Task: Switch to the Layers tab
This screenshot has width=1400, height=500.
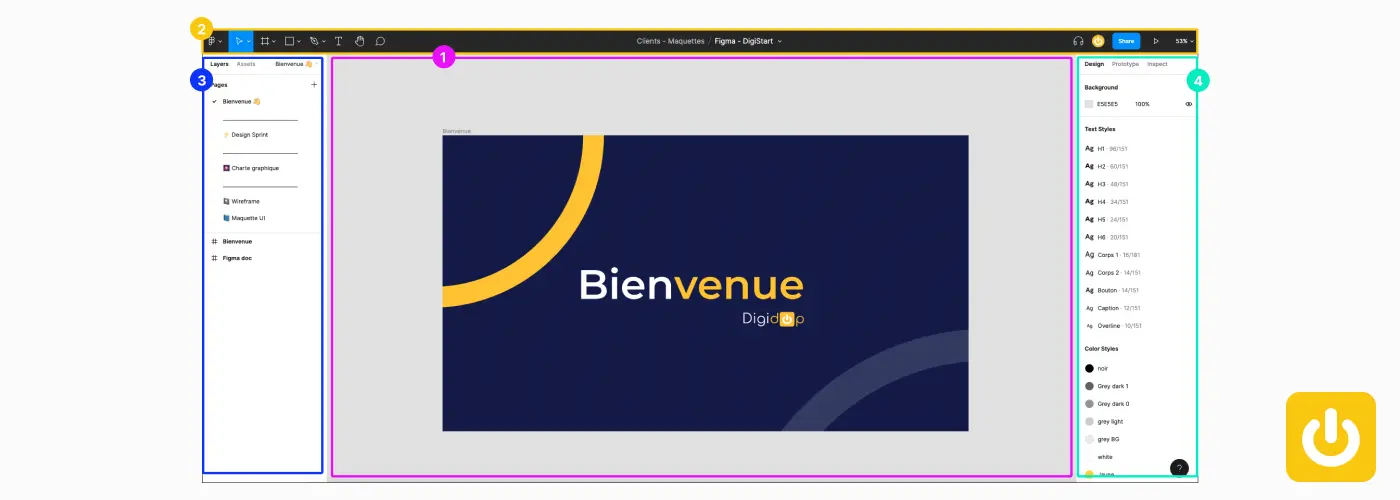Action: (219, 64)
